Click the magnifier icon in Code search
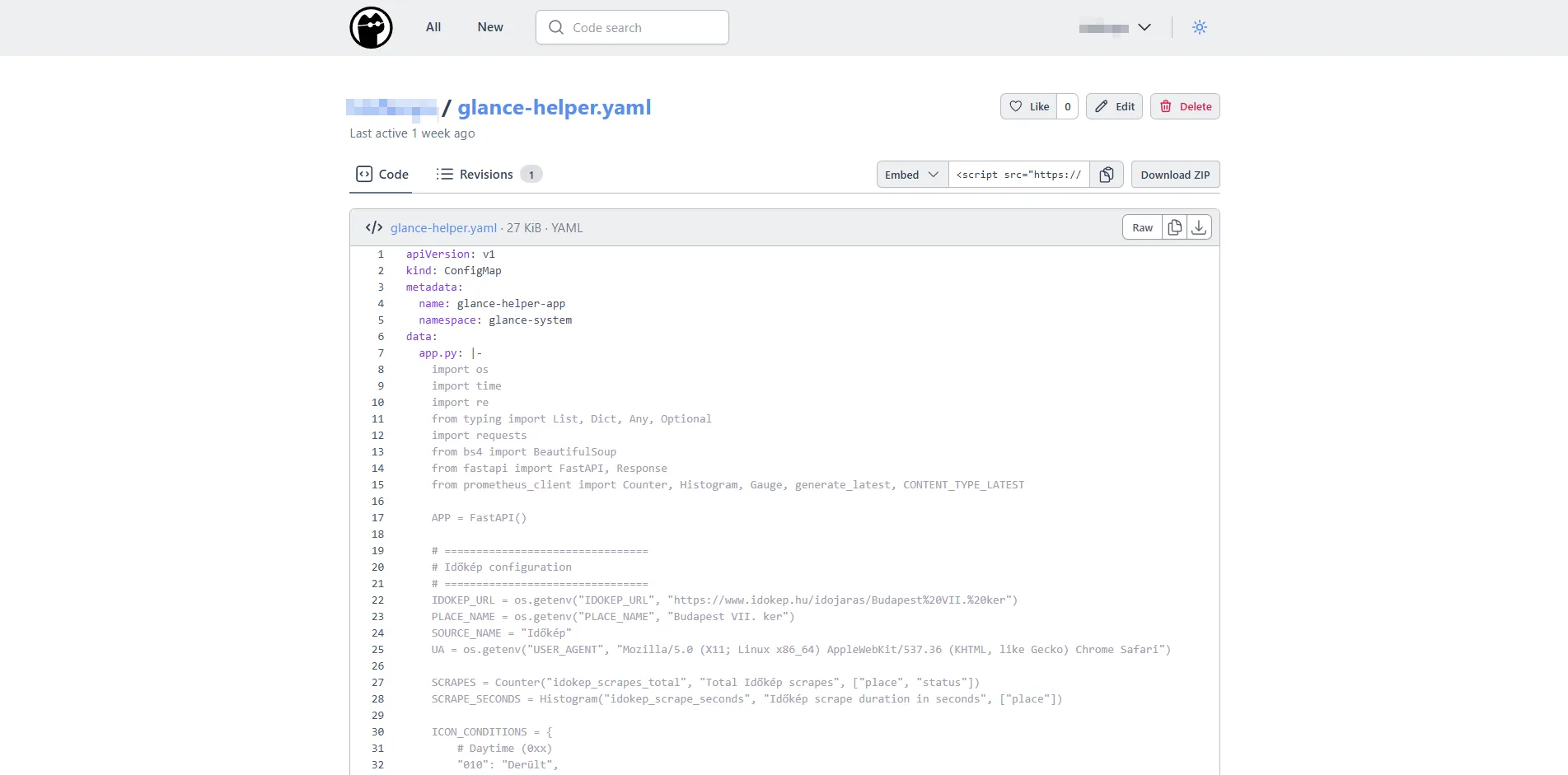 [x=557, y=26]
